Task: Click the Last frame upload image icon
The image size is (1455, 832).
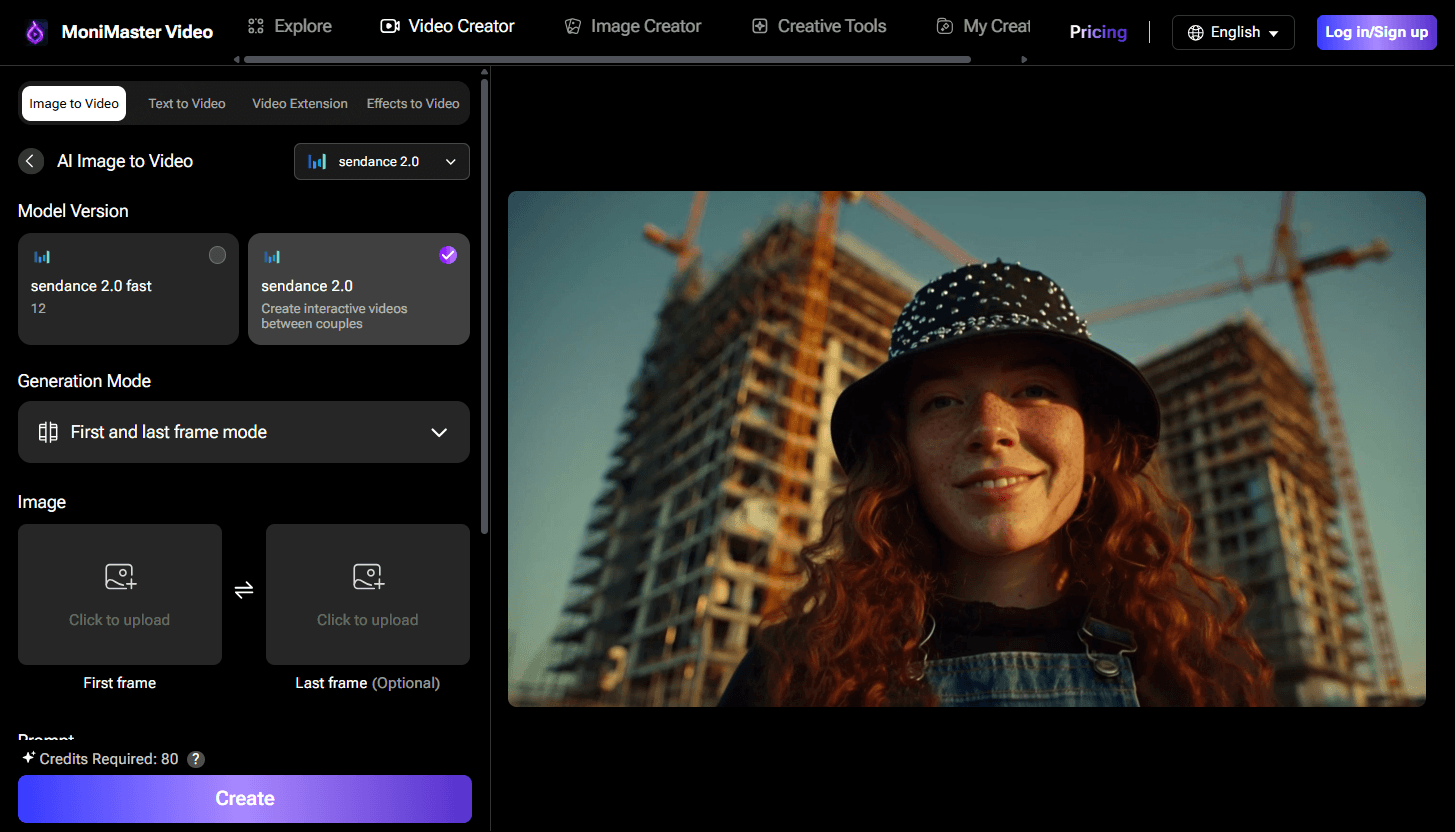Action: (368, 577)
